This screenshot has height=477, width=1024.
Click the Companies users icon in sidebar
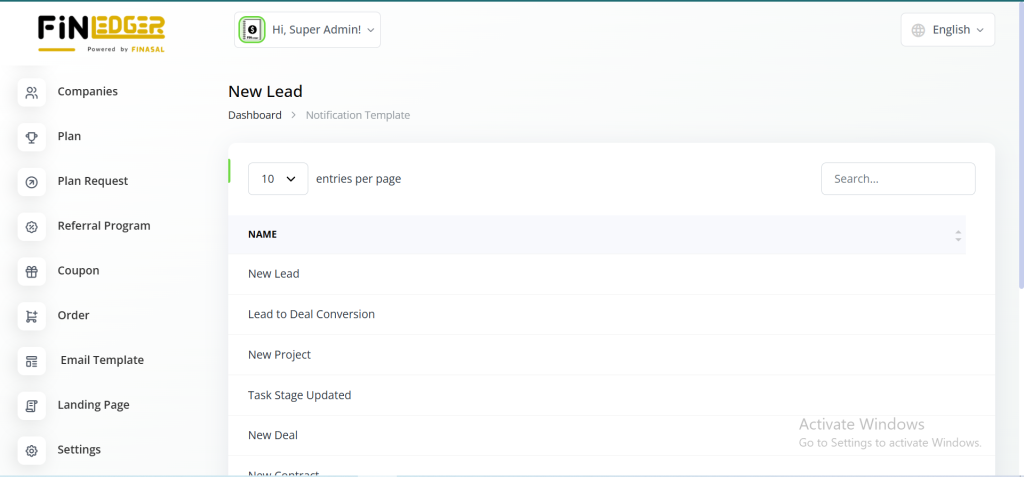(32, 93)
